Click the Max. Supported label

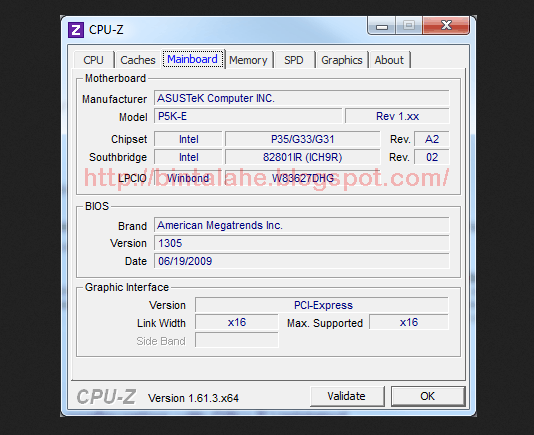click(325, 323)
